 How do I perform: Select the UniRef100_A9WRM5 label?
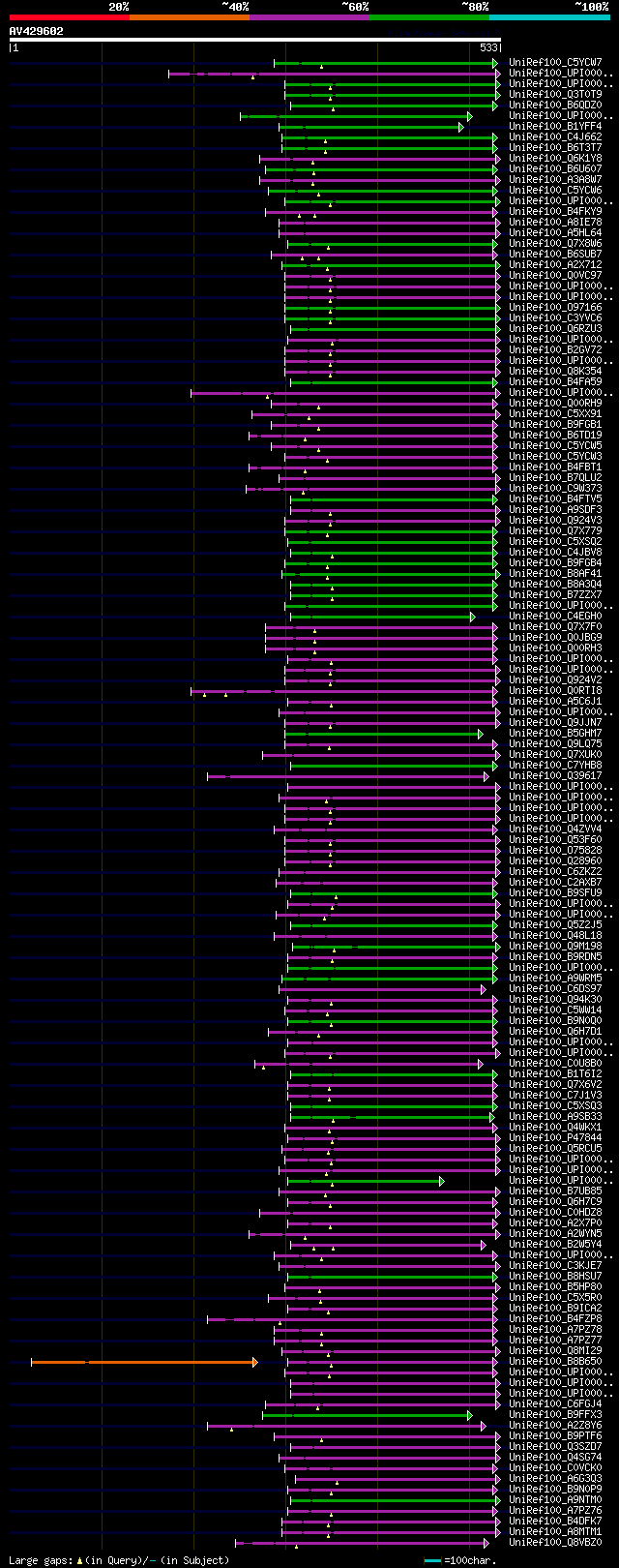coord(555,978)
